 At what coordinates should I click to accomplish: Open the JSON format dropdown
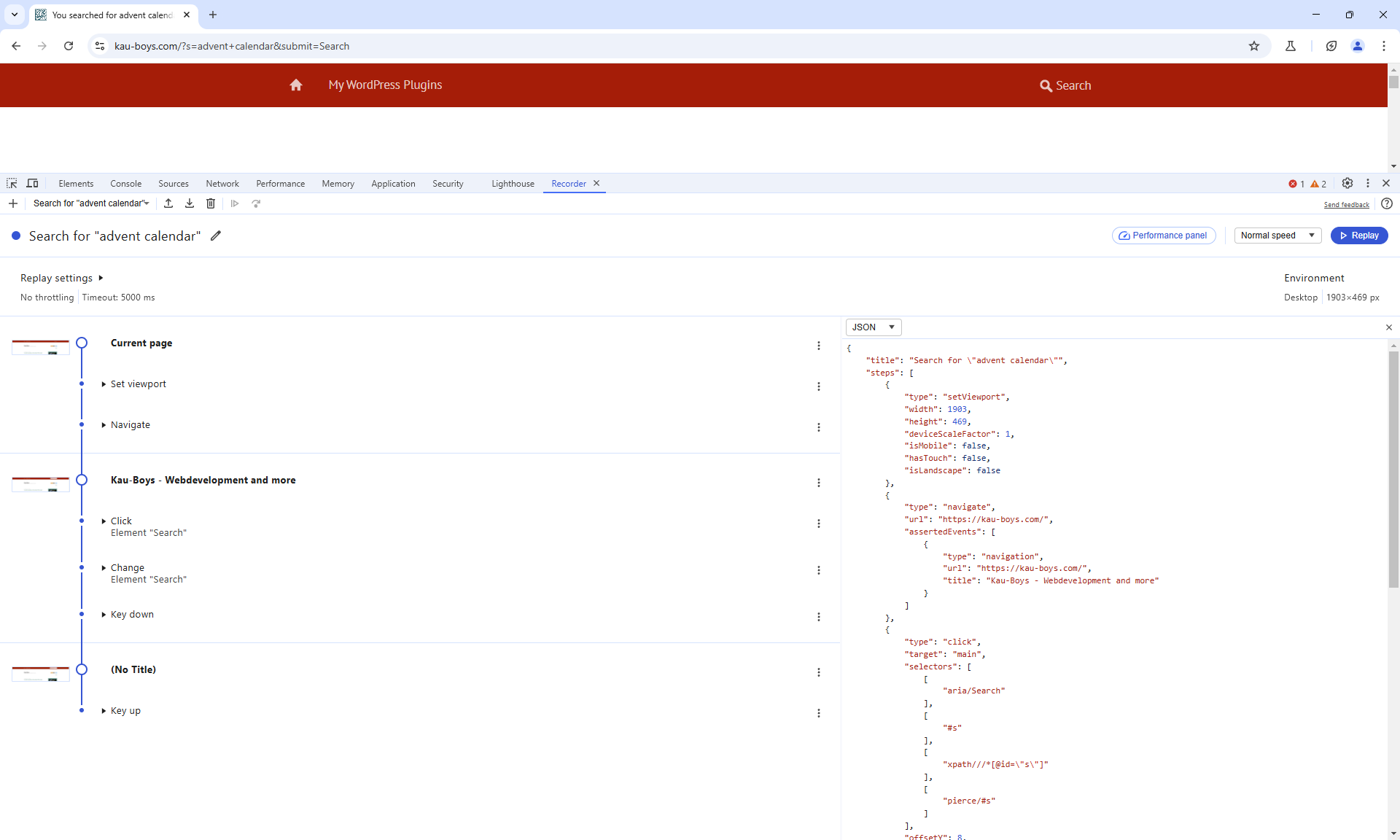pyautogui.click(x=874, y=327)
